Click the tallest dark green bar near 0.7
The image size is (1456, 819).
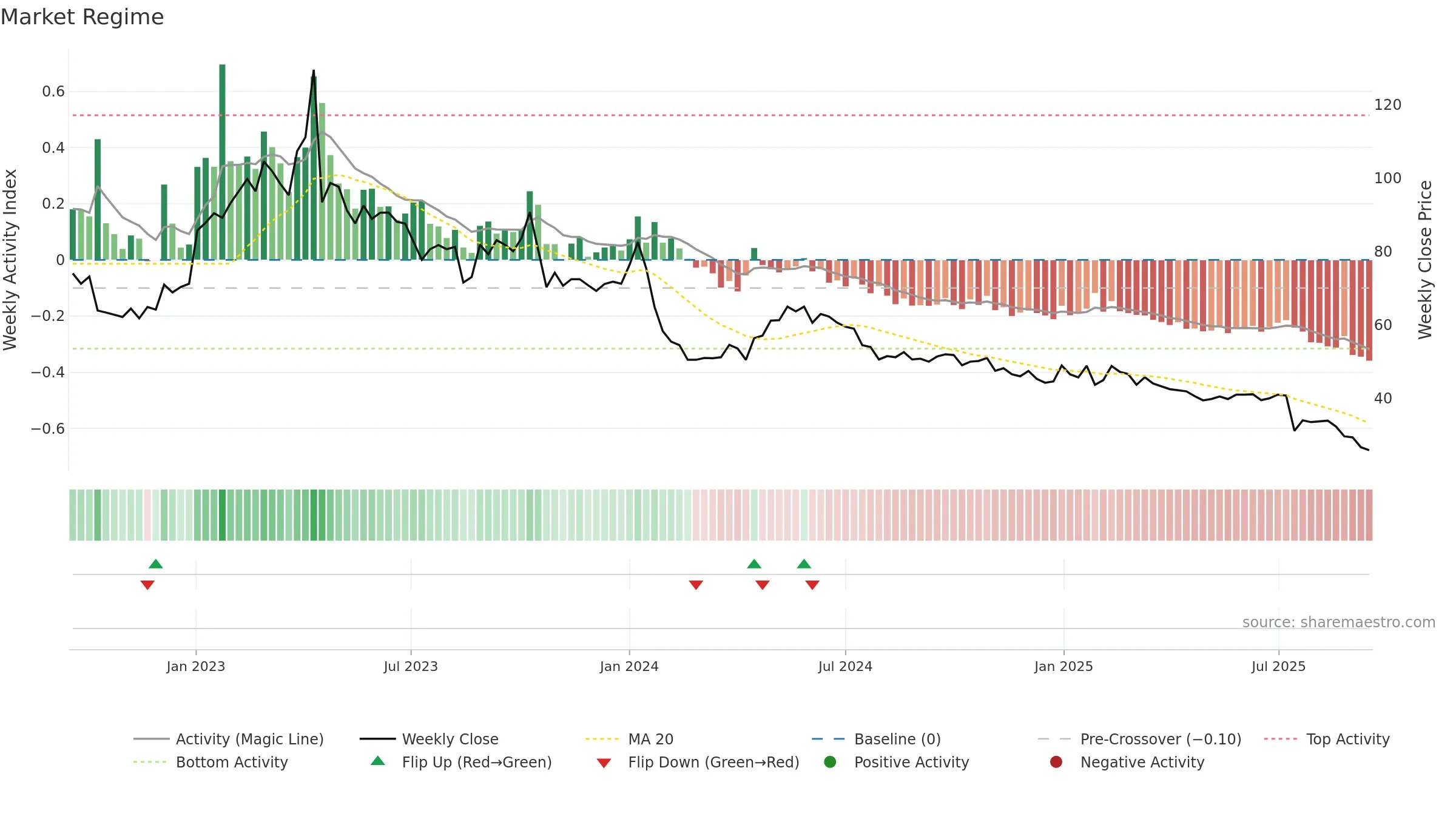point(222,162)
